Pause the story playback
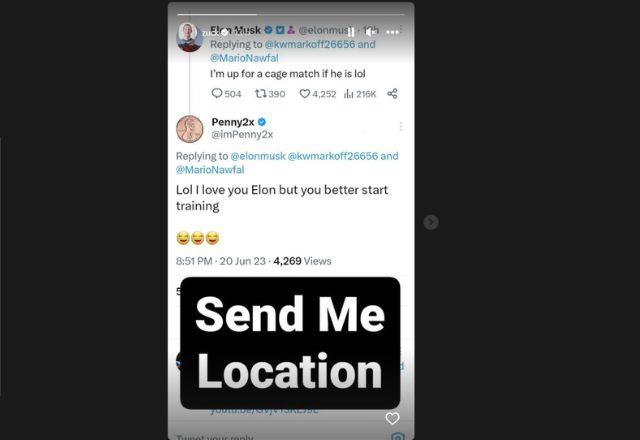Viewport: 640px width, 440px height. click(351, 32)
